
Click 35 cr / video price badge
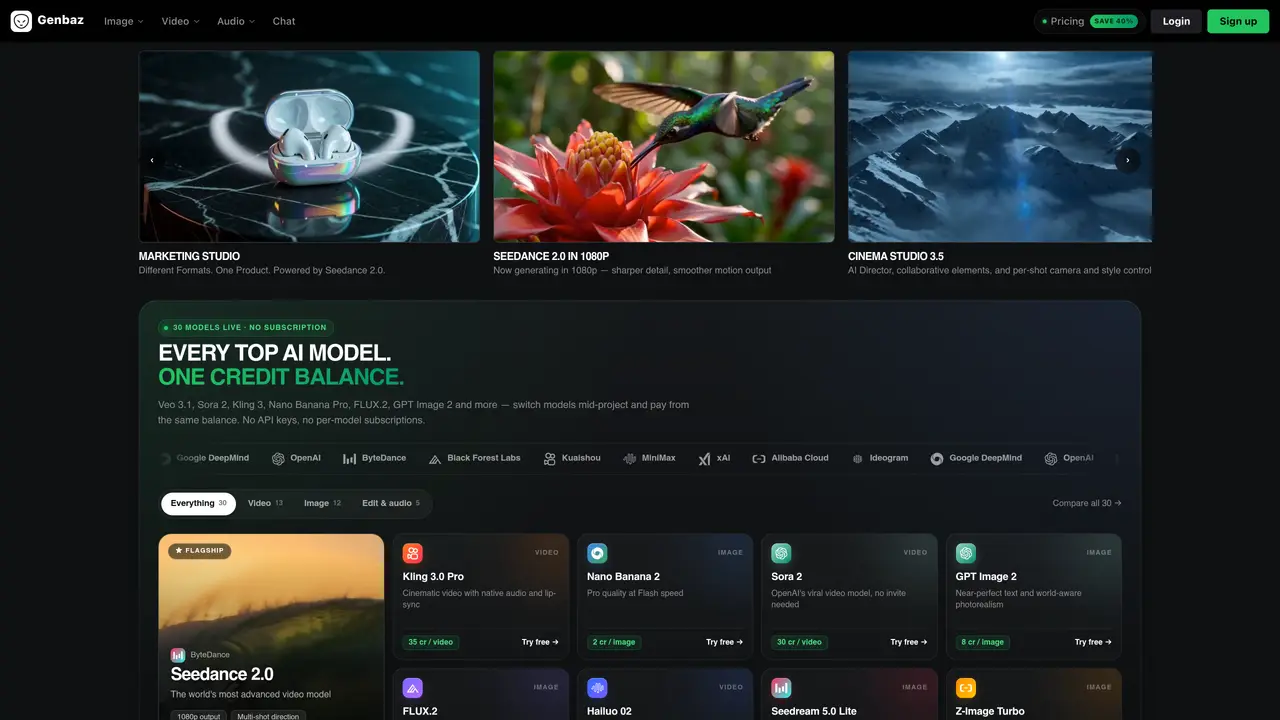(x=431, y=642)
